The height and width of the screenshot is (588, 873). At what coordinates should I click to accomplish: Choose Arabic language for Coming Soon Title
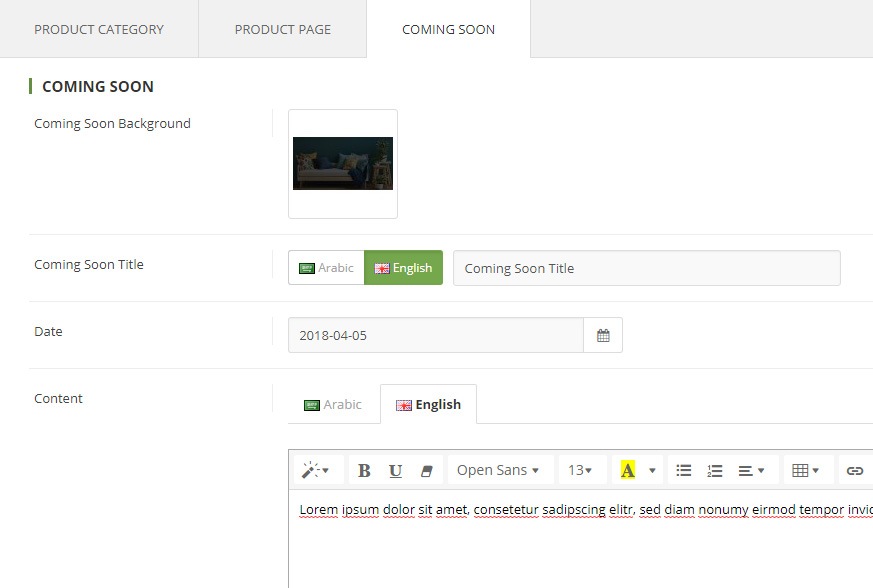pos(326,268)
